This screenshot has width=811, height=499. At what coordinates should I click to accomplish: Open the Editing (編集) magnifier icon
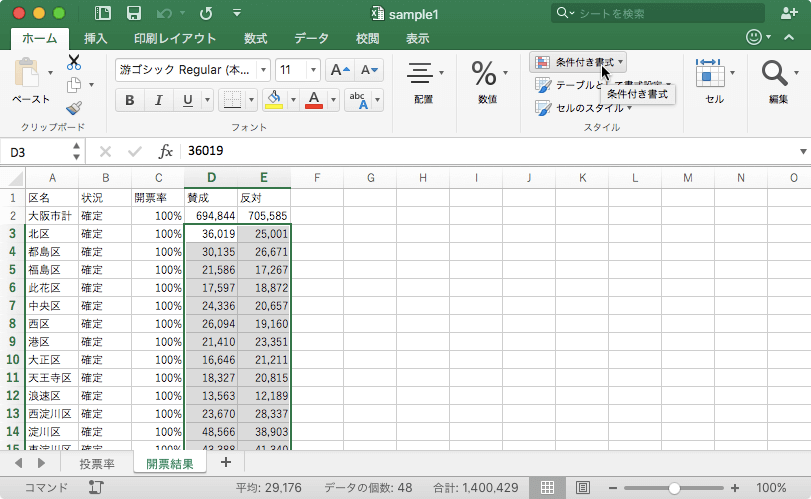[774, 73]
